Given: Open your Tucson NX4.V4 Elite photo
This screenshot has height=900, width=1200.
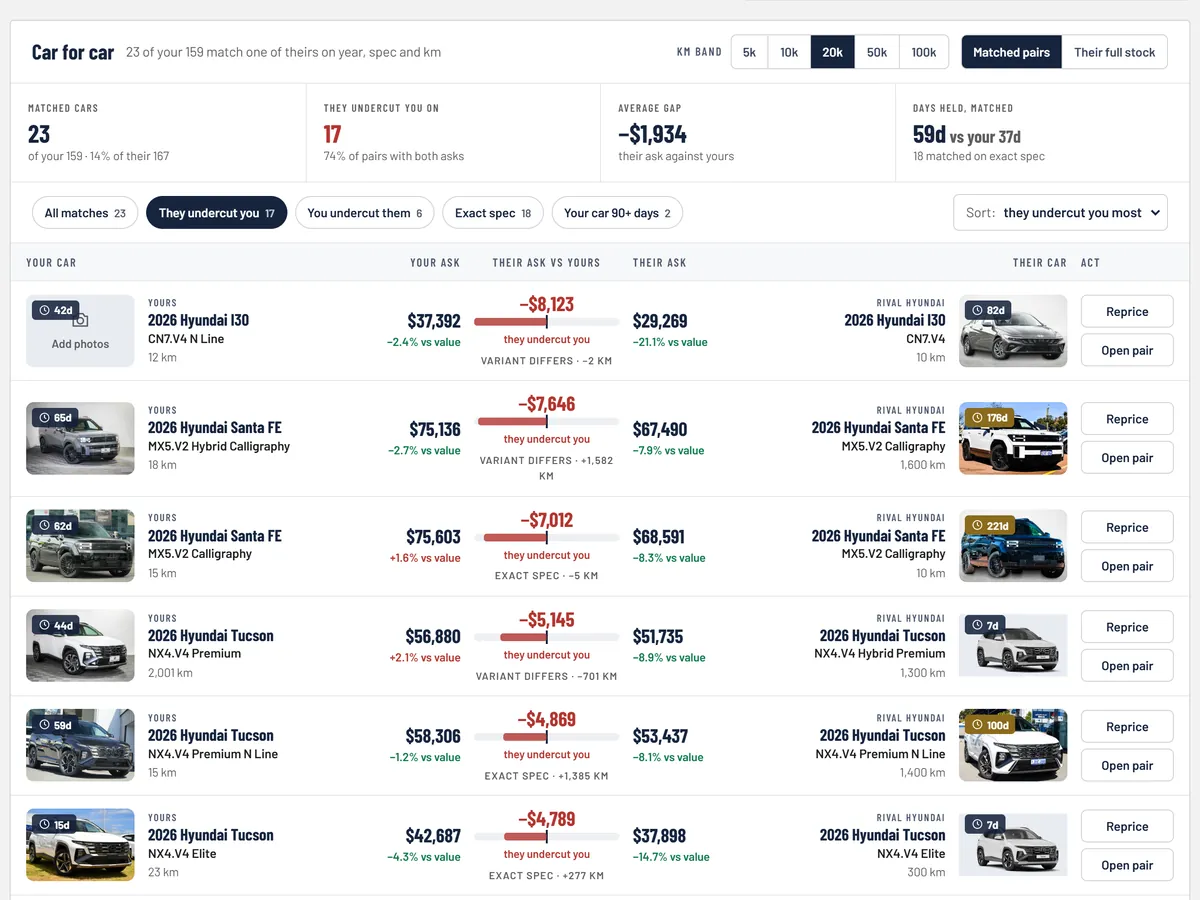Looking at the screenshot, I should (80, 846).
